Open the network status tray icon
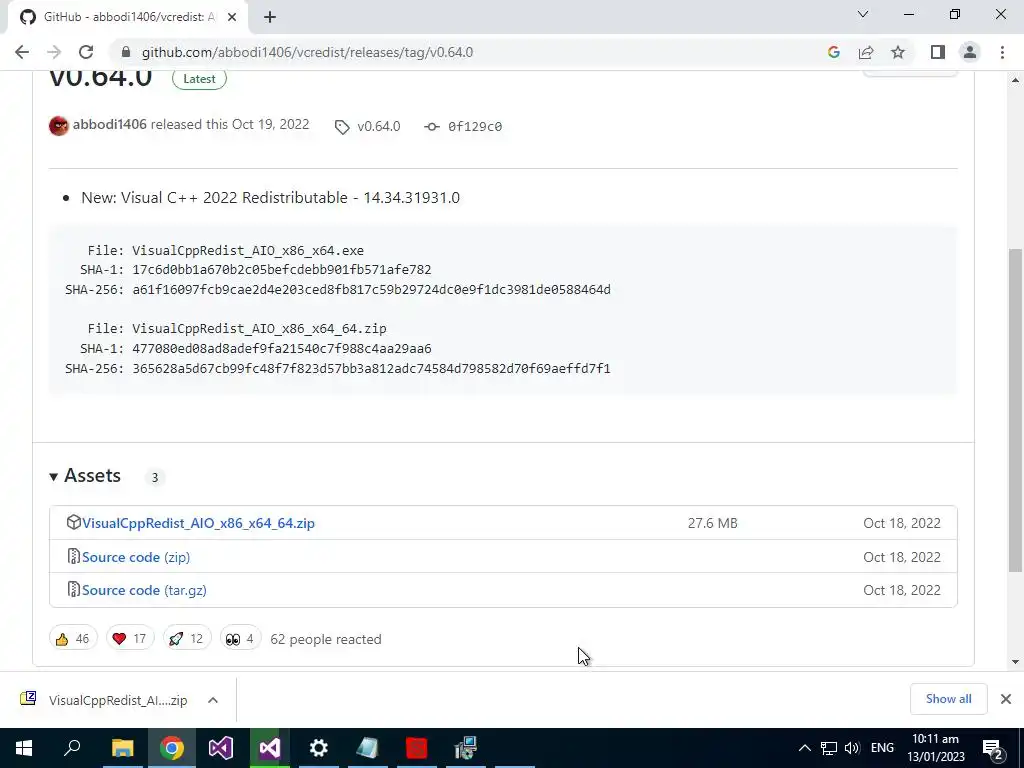Screen dimensions: 1024x768 coord(829,748)
